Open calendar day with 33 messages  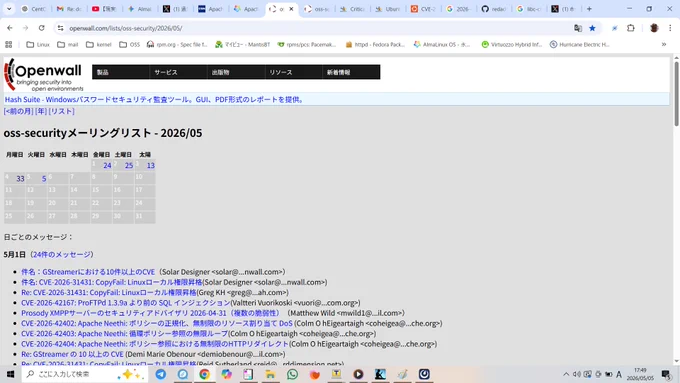20,178
